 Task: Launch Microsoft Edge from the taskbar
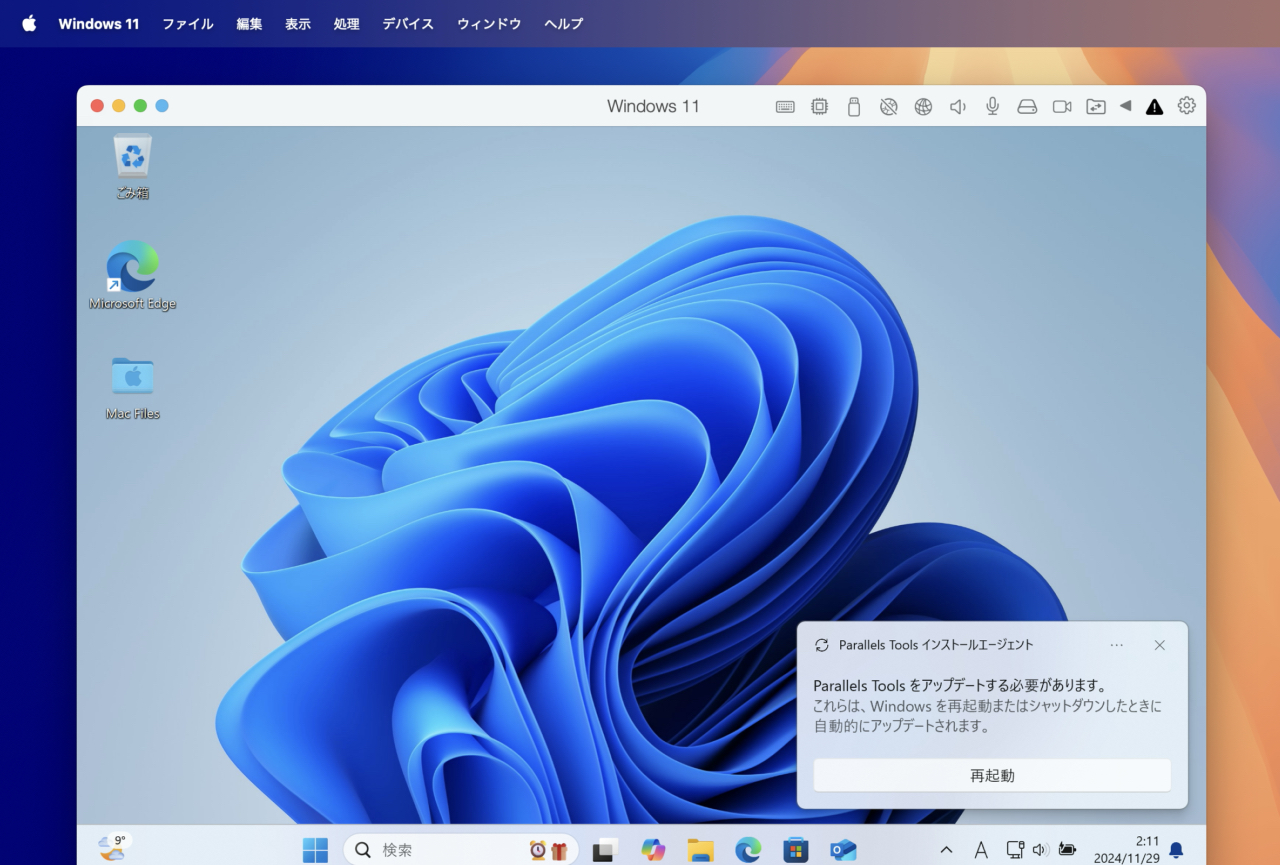coord(748,850)
